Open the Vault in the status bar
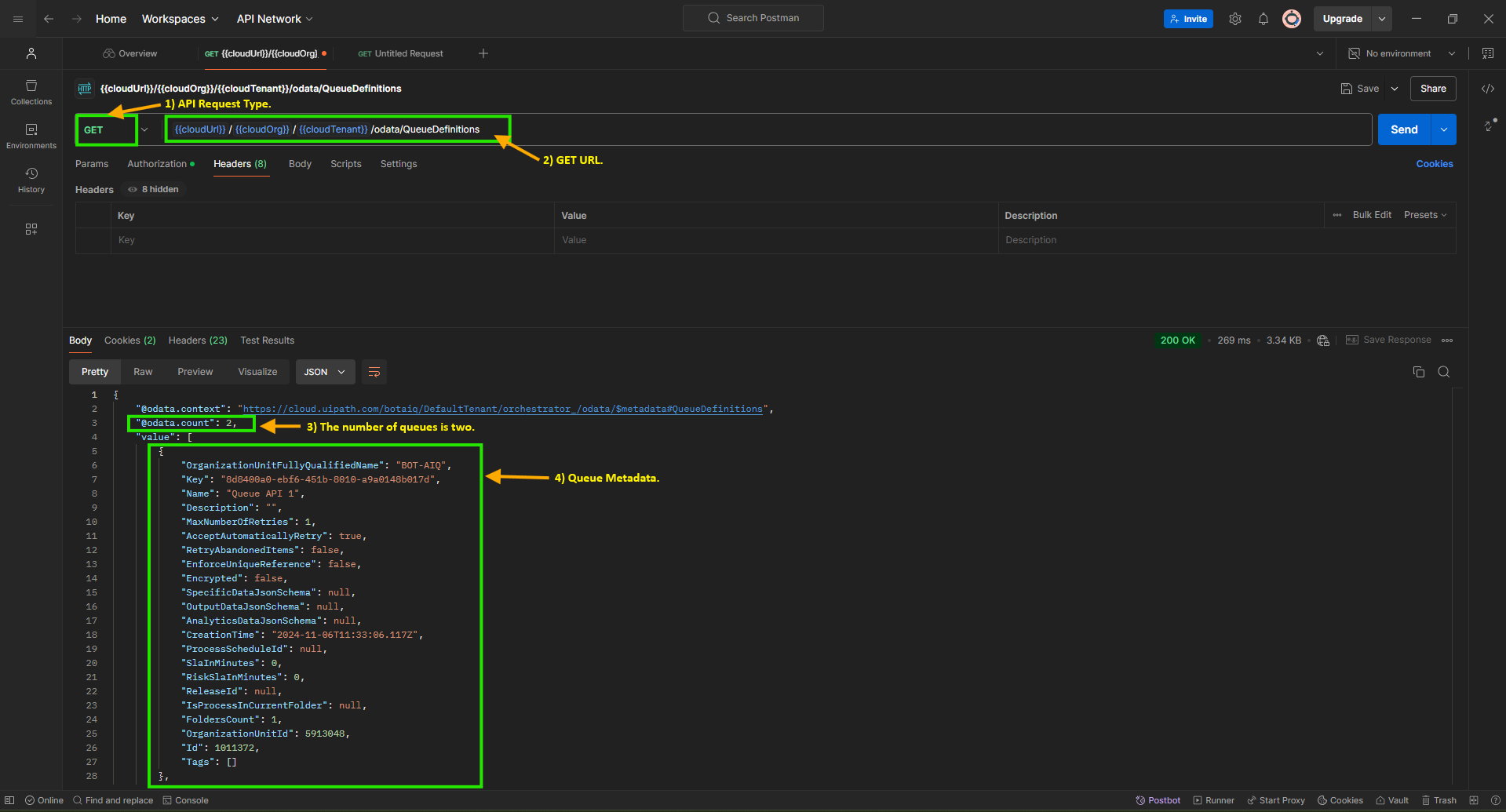This screenshot has height=812, width=1506. (1392, 800)
